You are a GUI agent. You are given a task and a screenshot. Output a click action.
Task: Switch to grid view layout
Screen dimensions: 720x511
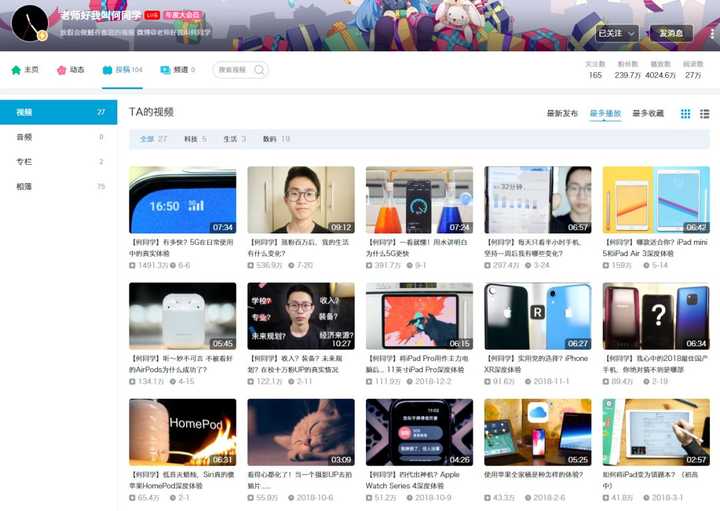(x=685, y=113)
